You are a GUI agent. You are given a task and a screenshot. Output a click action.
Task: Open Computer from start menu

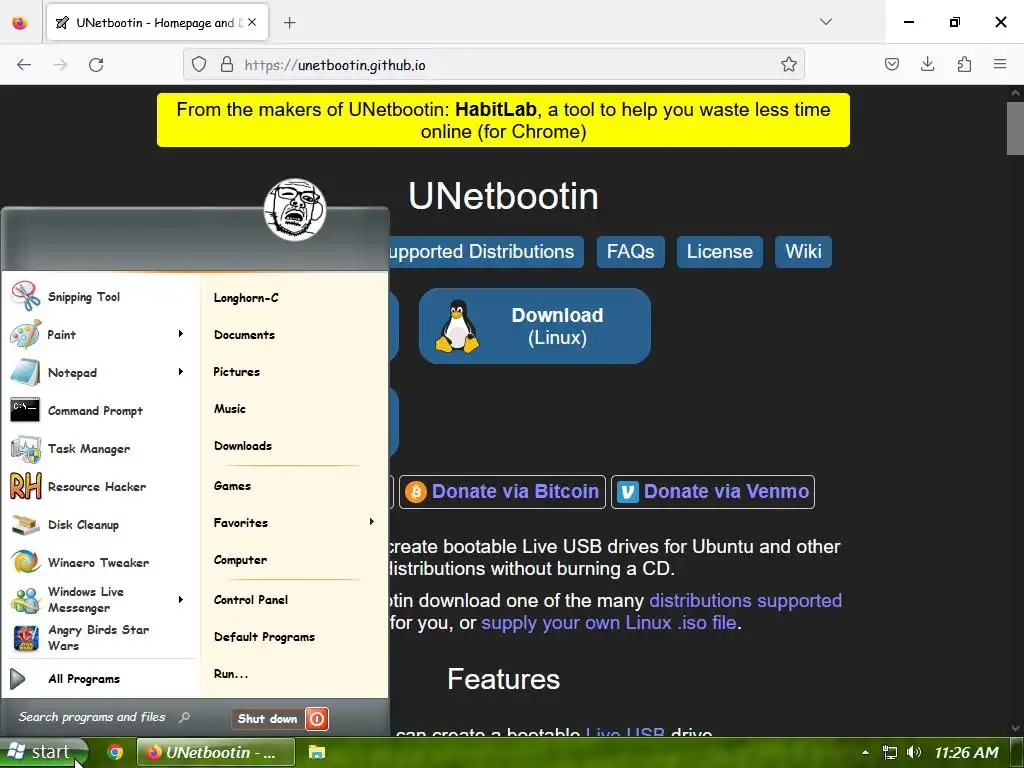(x=240, y=560)
